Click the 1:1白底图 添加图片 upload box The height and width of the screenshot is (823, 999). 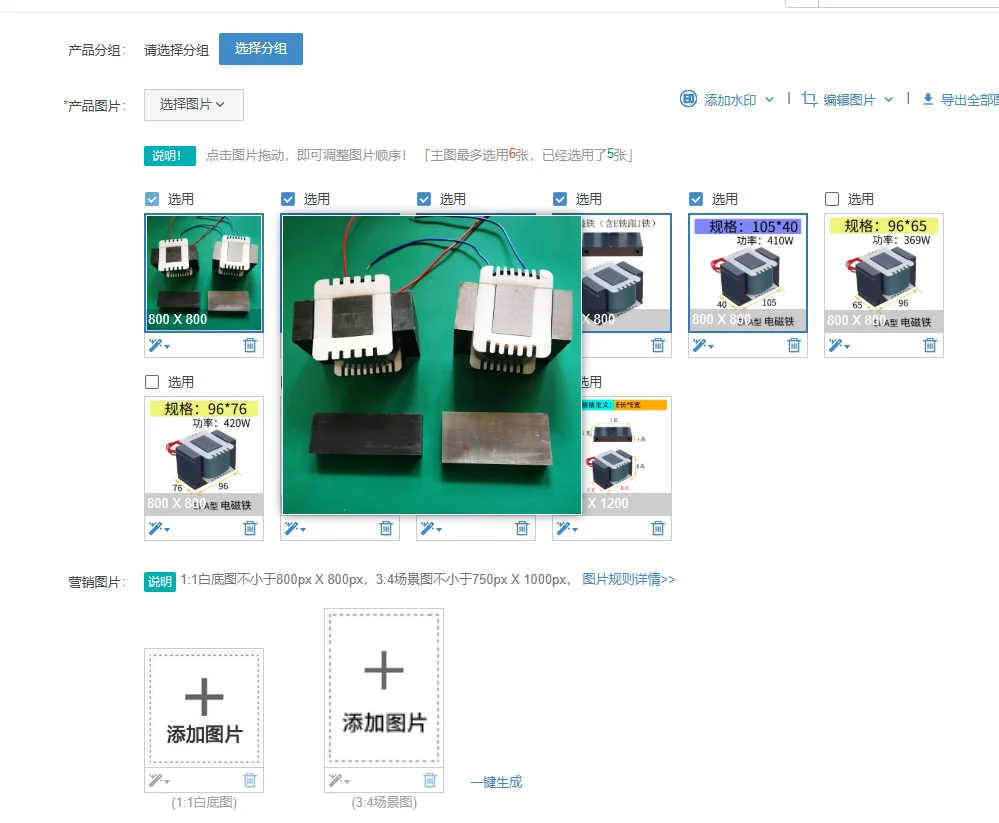tap(204, 708)
